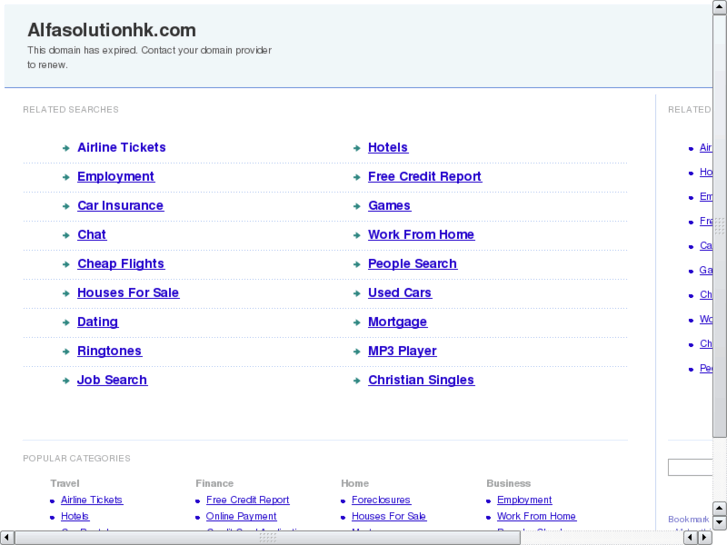The width and height of the screenshot is (727, 545).
Task: Select the Mortgage link
Action: coord(397,322)
